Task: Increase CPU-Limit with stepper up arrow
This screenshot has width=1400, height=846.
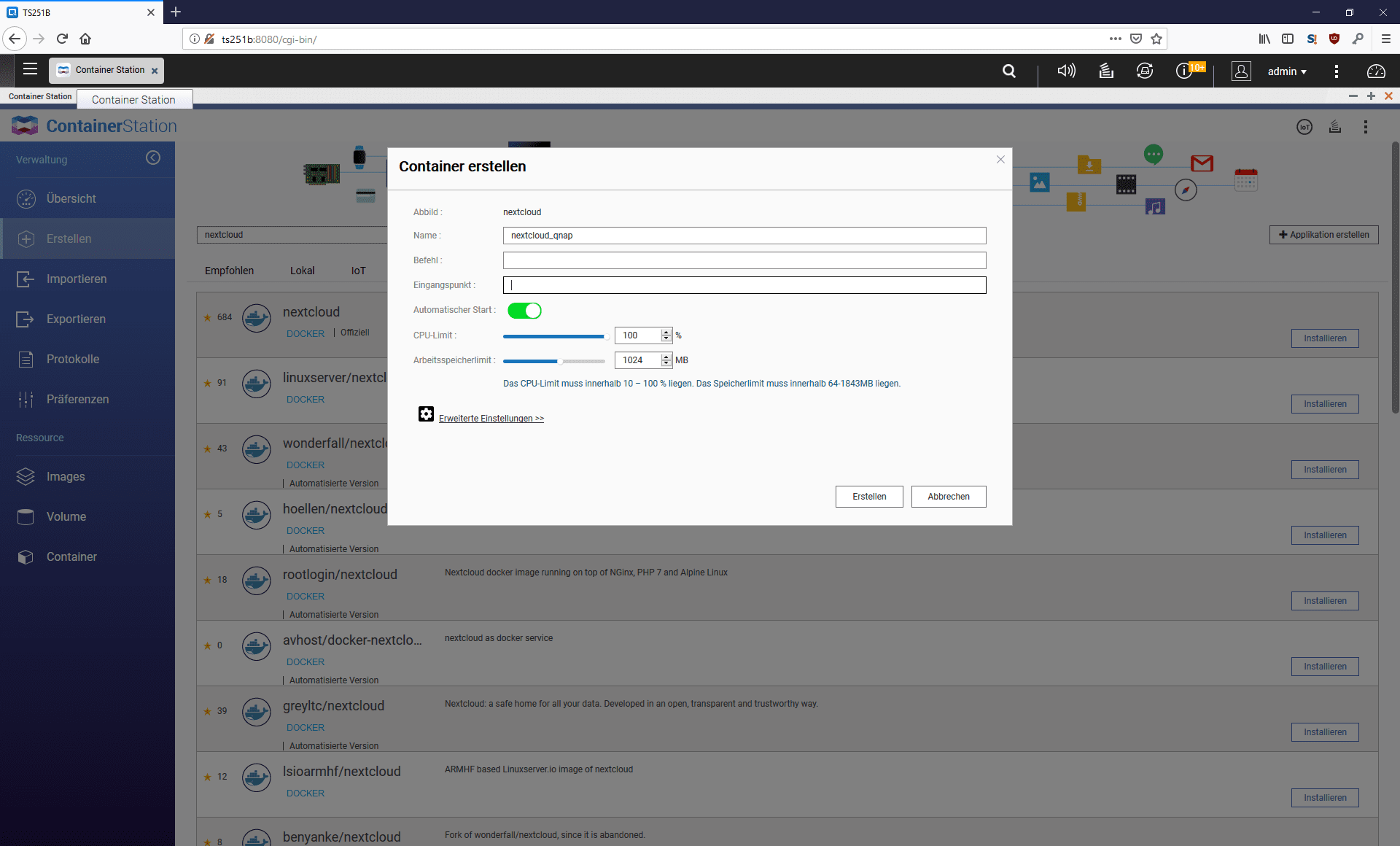Action: 666,332
